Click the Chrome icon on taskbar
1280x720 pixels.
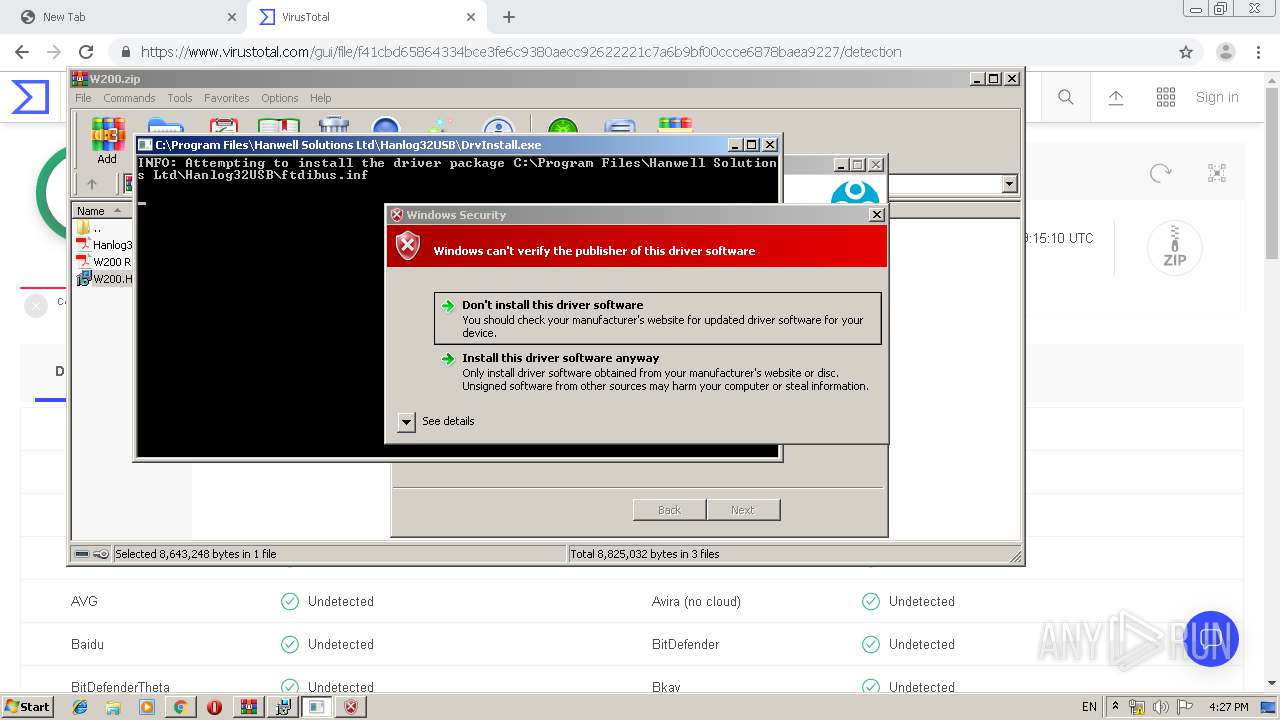click(180, 707)
